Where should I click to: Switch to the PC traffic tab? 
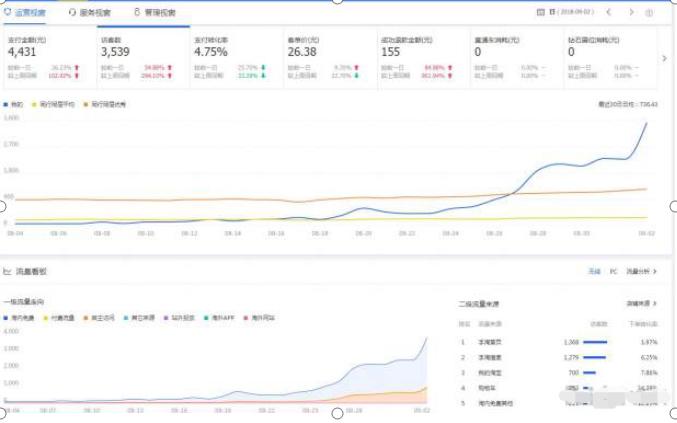pyautogui.click(x=612, y=271)
